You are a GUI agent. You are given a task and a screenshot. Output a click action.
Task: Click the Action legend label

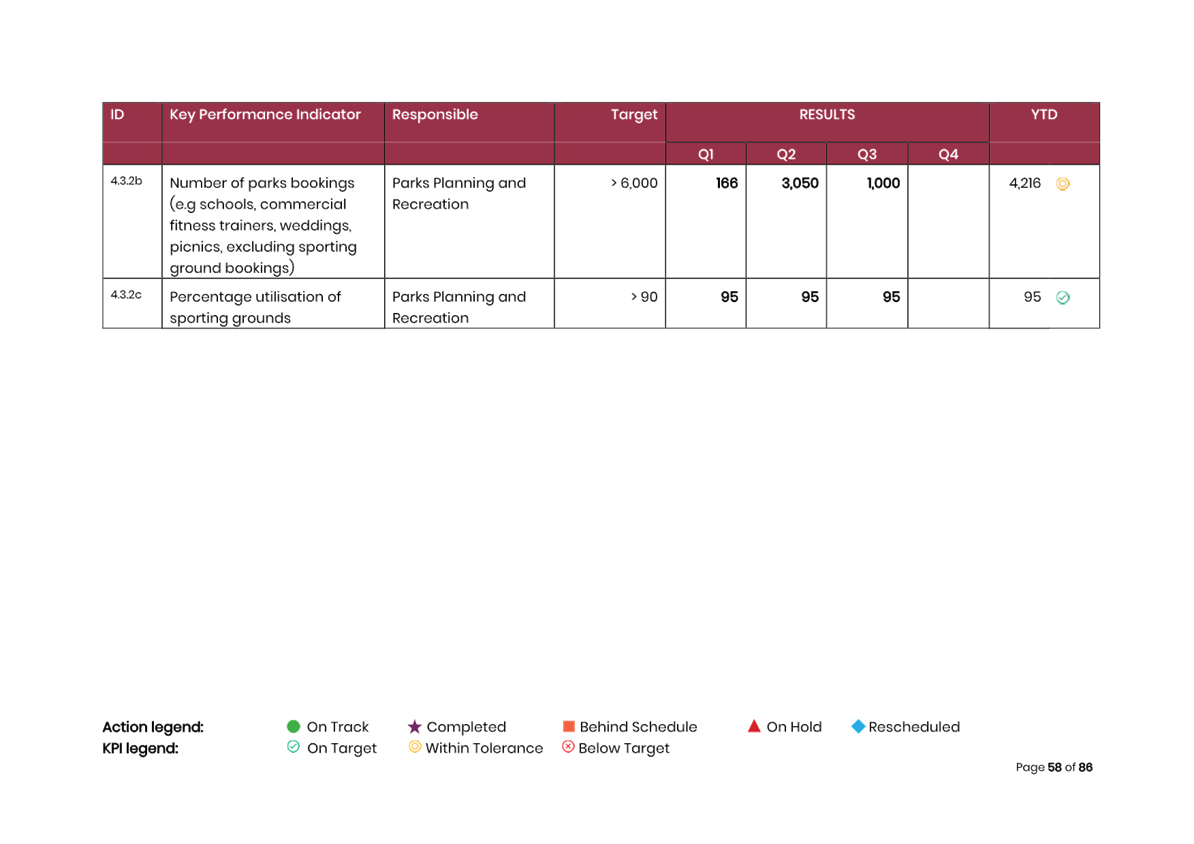click(153, 727)
